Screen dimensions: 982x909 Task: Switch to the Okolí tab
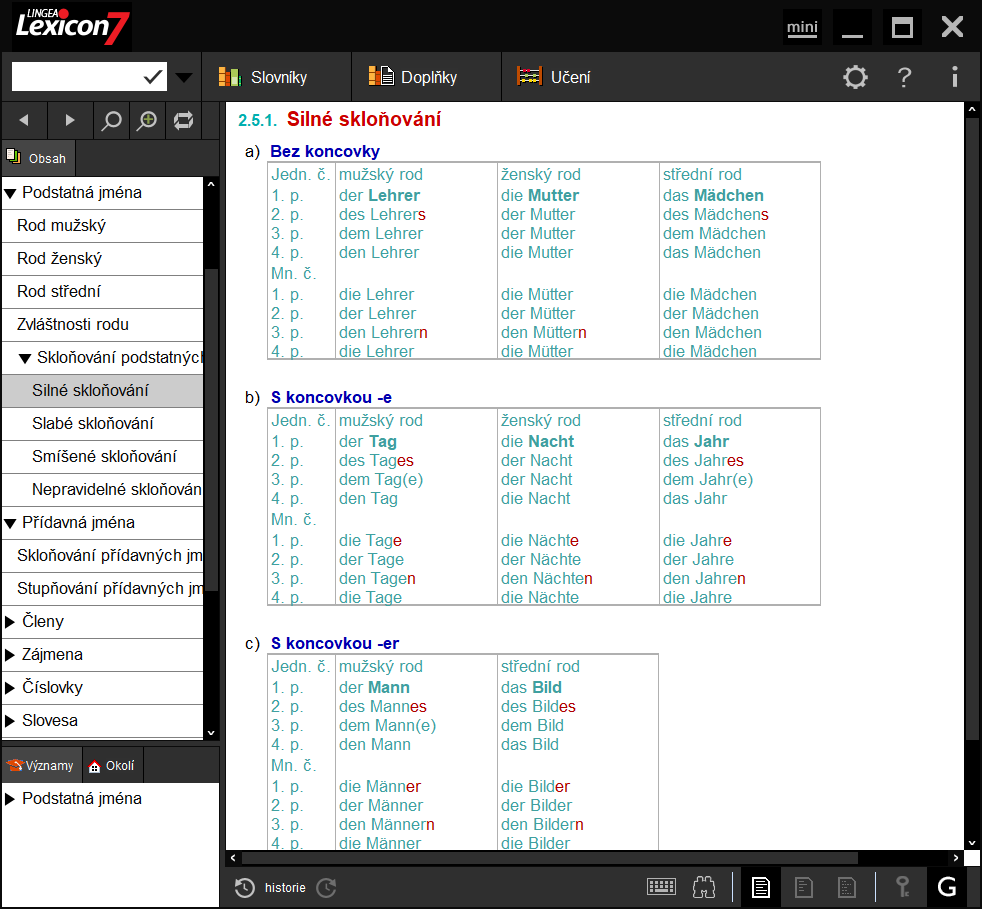point(113,766)
